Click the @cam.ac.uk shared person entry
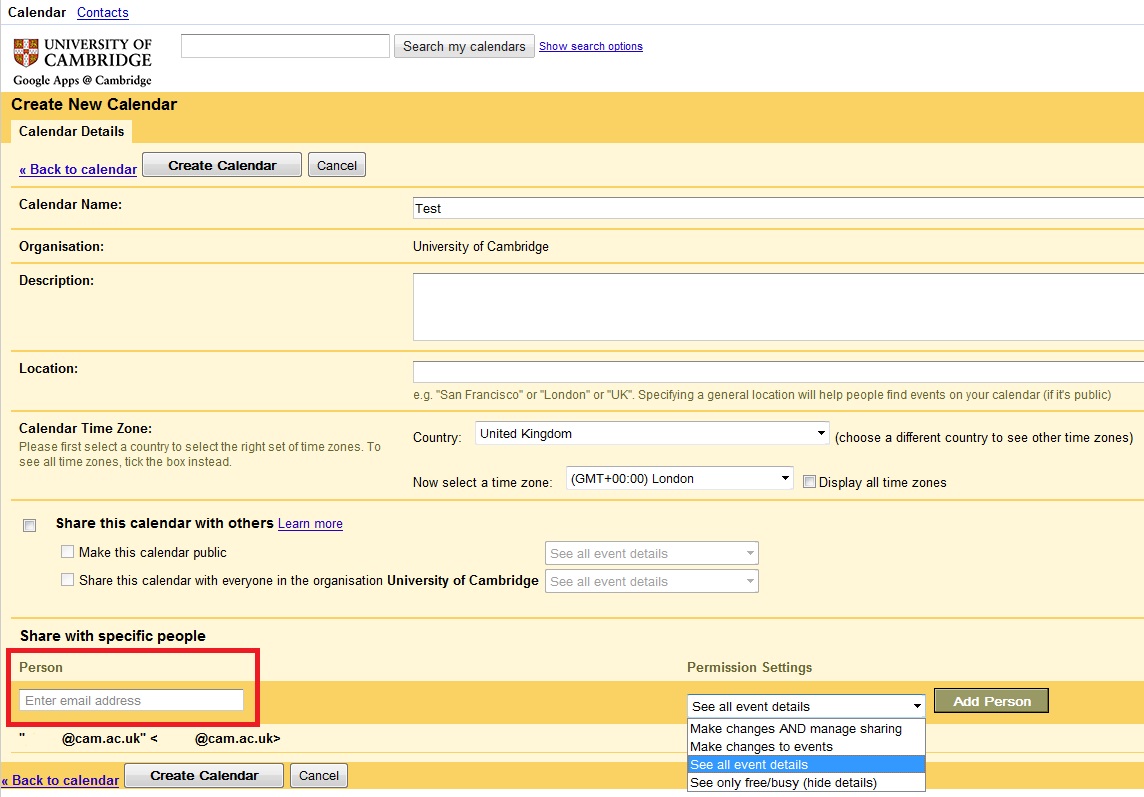1144x797 pixels. pos(150,738)
